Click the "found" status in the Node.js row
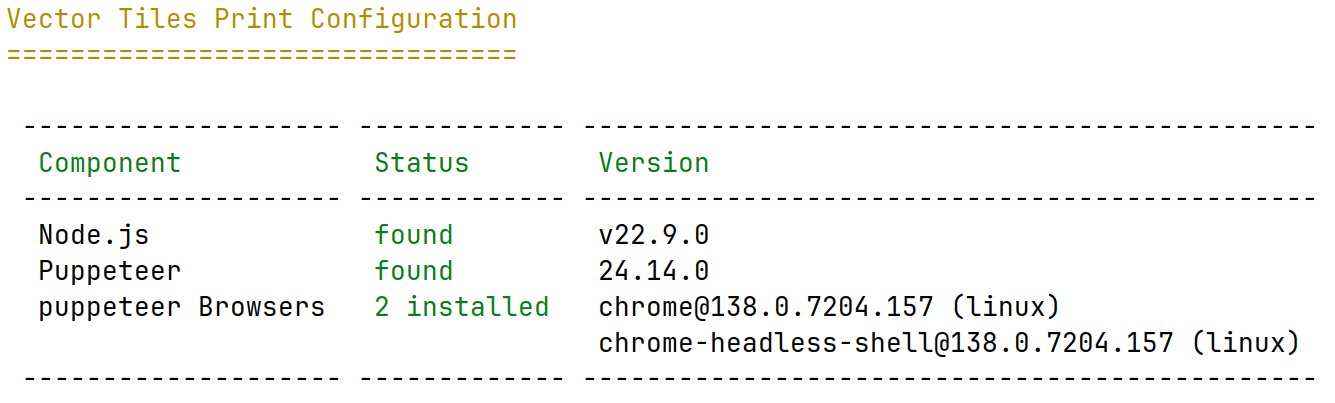The image size is (1335, 403). point(413,235)
